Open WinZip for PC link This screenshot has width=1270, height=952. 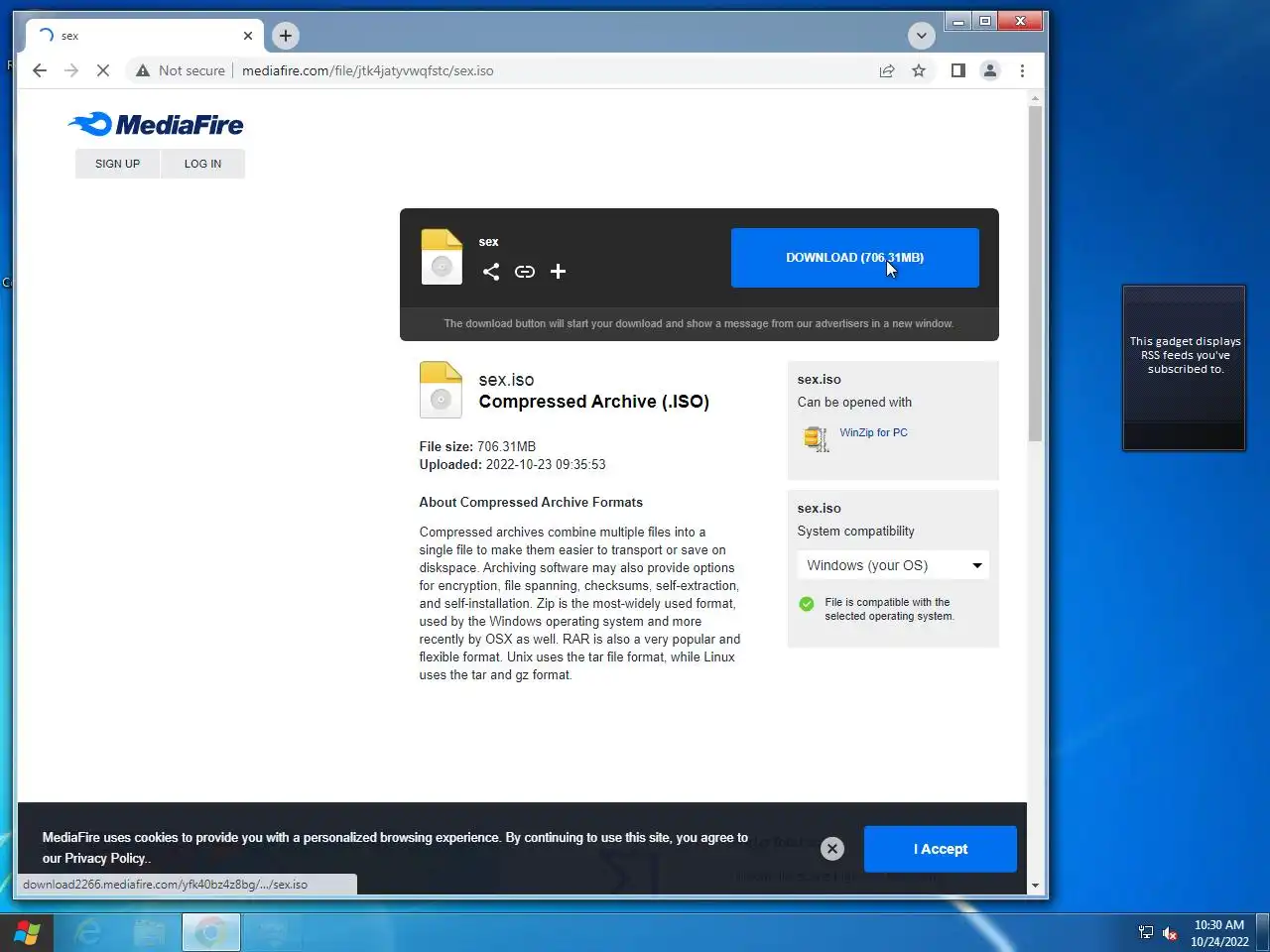click(x=873, y=432)
